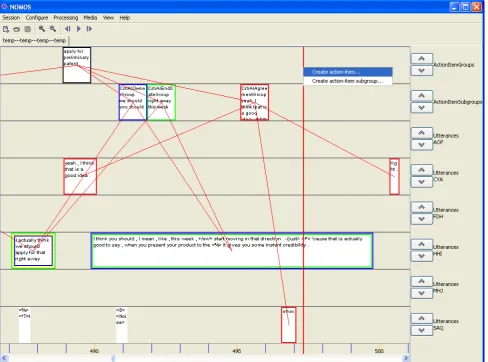Move ActionItemGroups row up

click(x=421, y=58)
